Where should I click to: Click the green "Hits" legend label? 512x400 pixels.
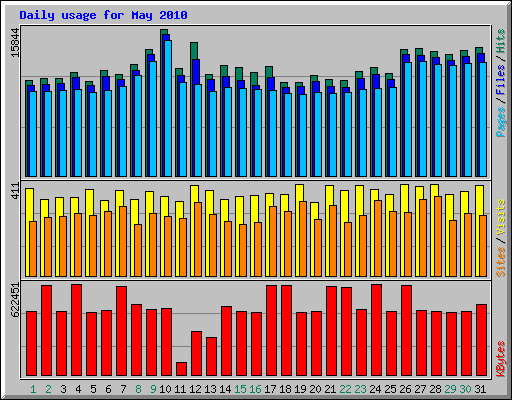501,41
